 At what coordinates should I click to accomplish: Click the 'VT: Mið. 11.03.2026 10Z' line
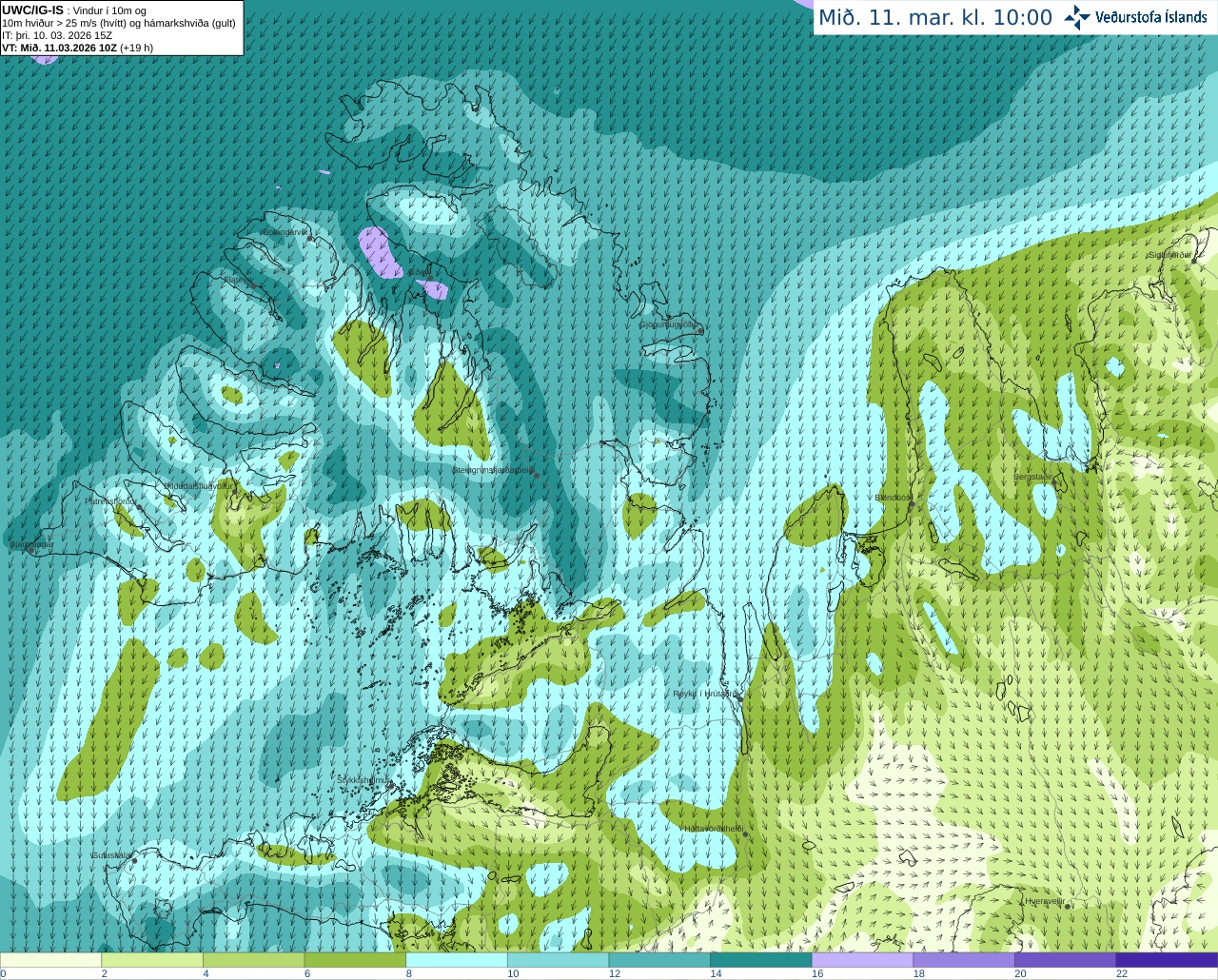tap(59, 48)
